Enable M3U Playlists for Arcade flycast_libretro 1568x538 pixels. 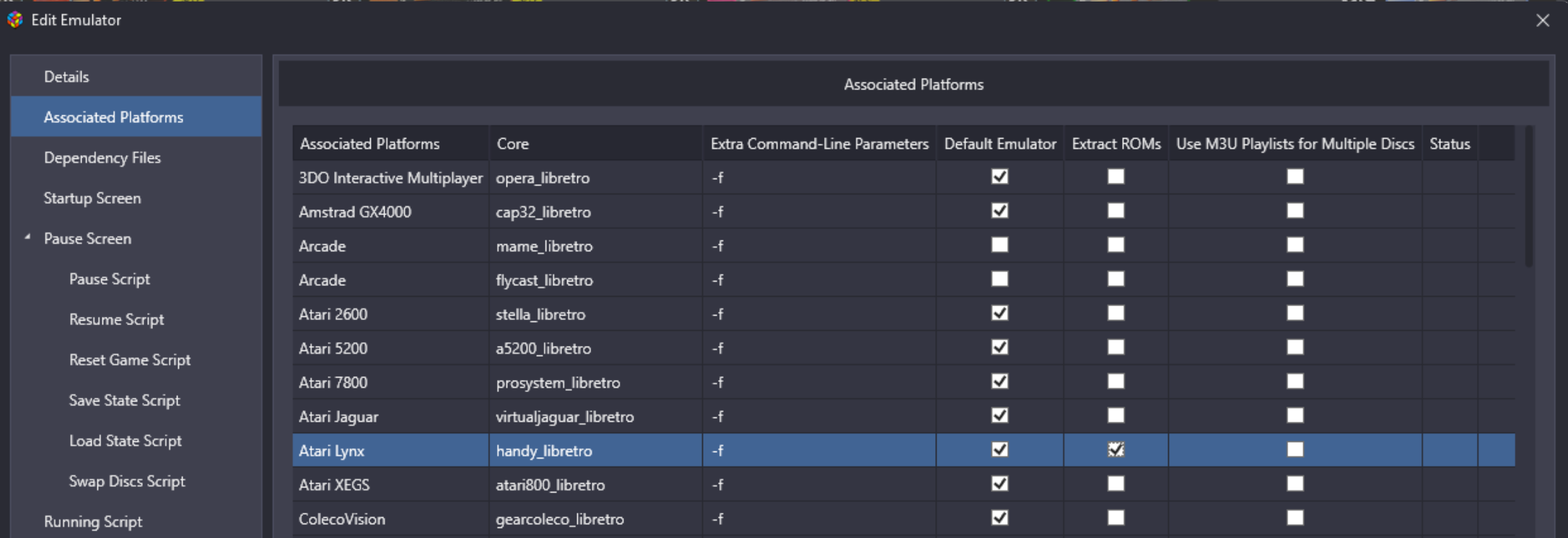click(x=1295, y=279)
